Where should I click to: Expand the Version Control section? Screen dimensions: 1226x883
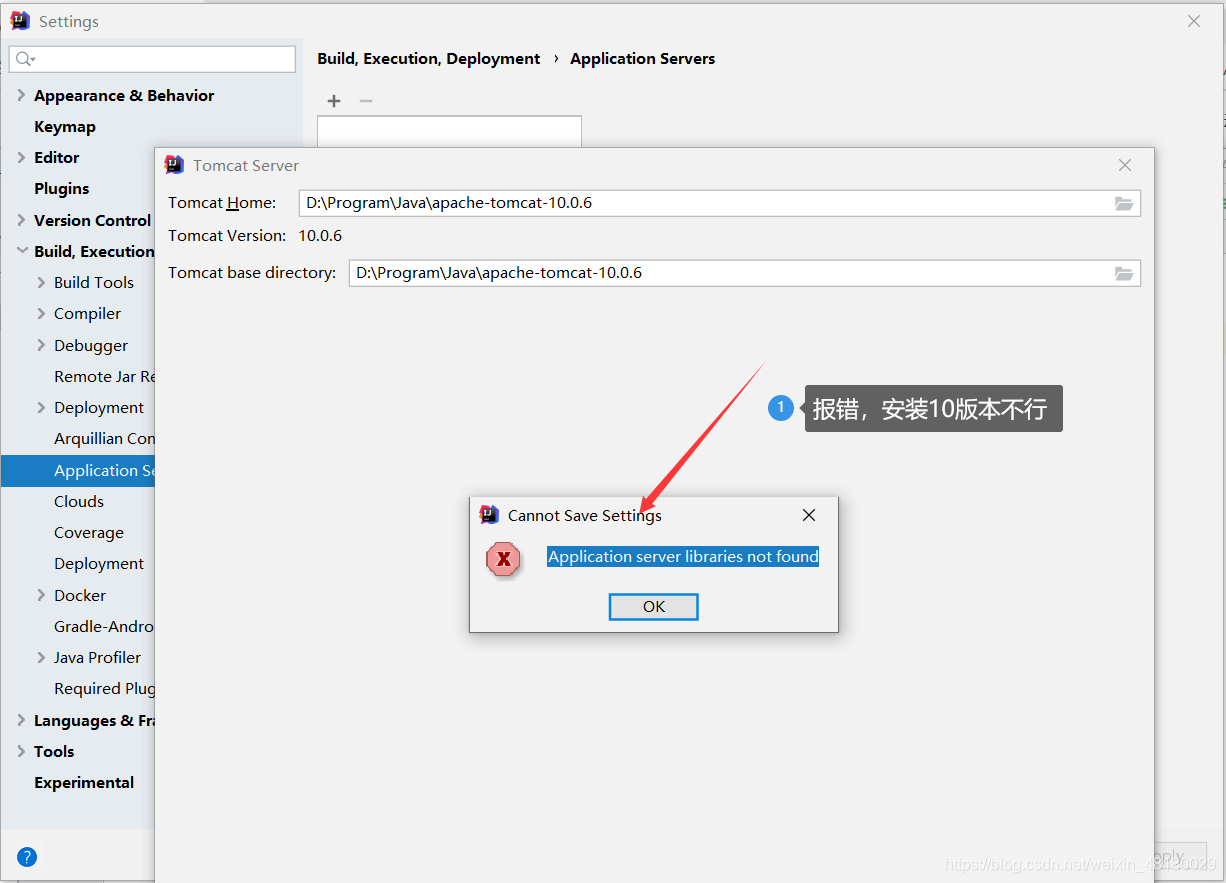(21, 220)
